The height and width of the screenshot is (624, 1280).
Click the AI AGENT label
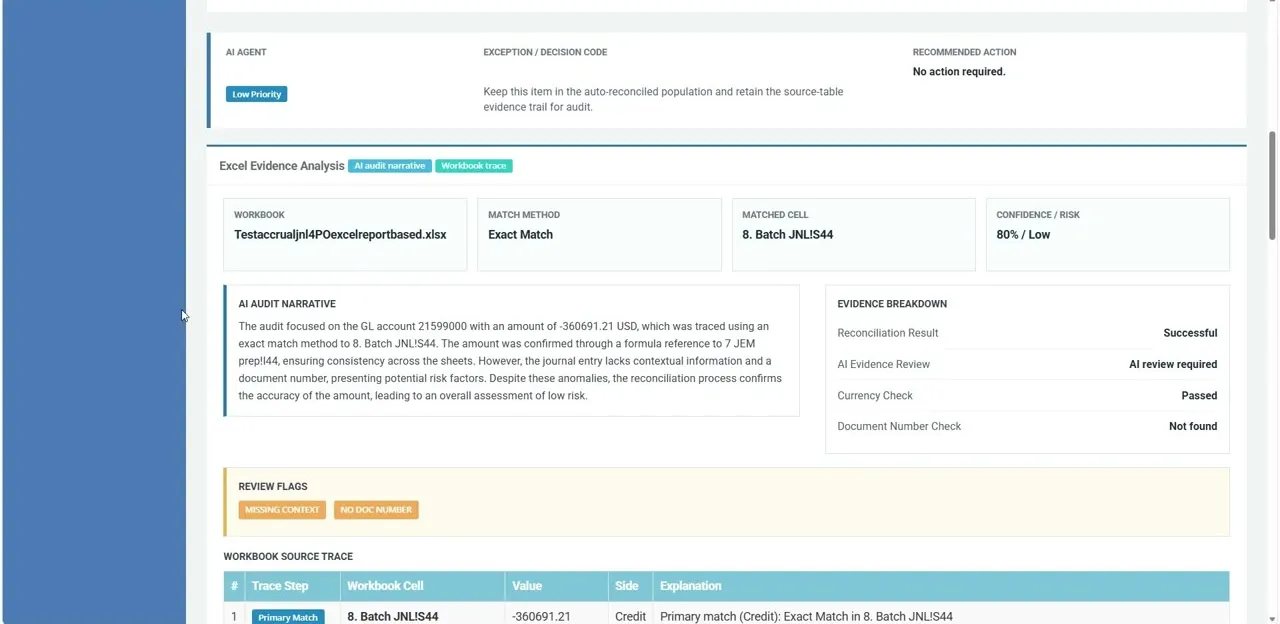point(246,52)
